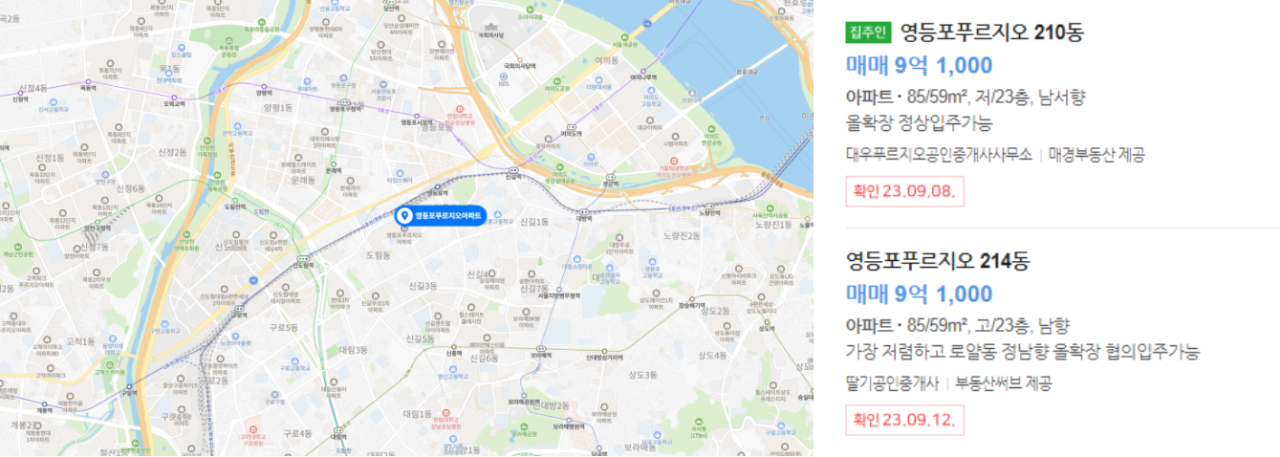This screenshot has height=457, width=1280.
Task: Select the 신길1동 district label on map
Action: 535,221
